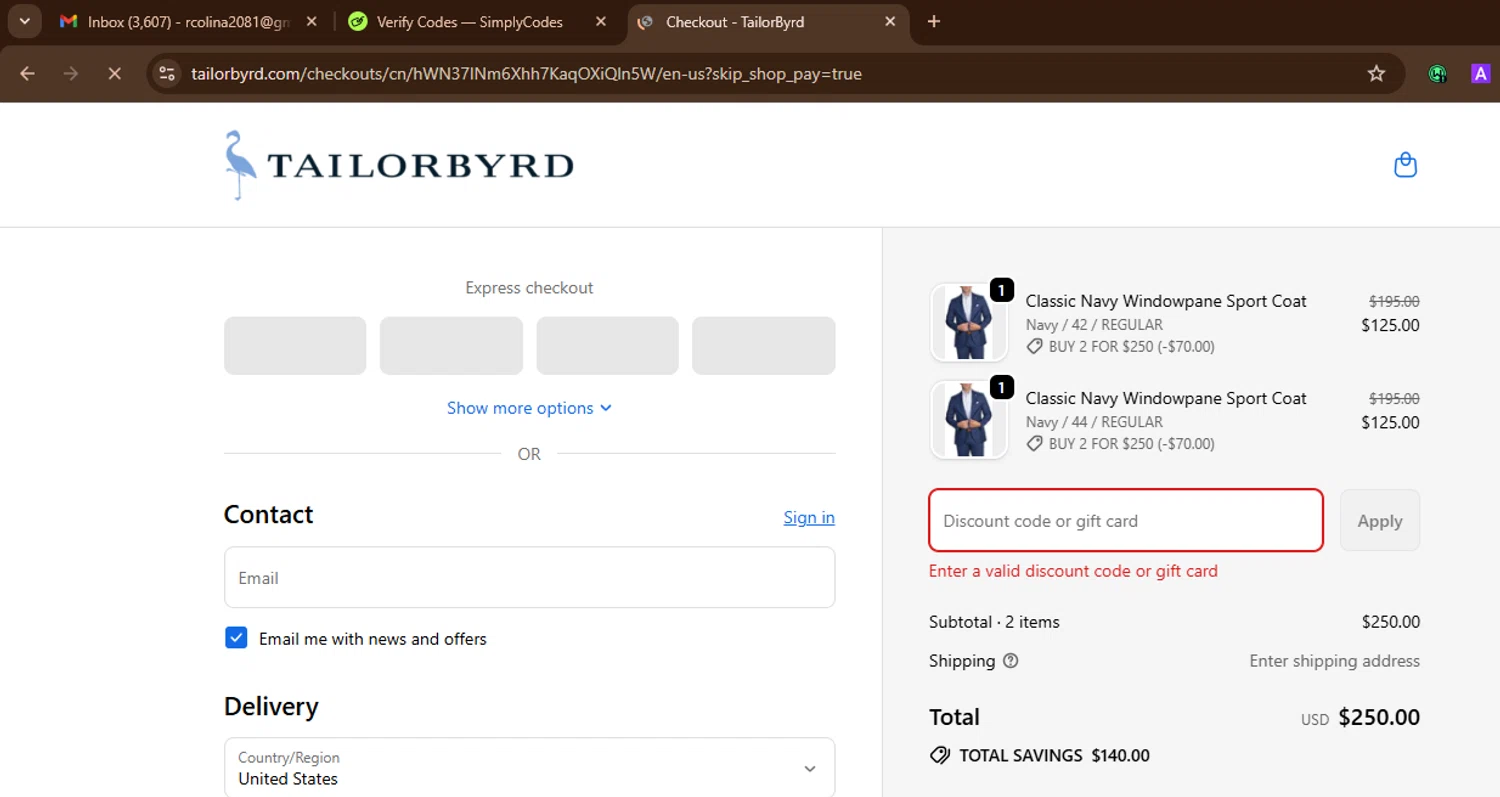Viewport: 1500px width, 797px height.
Task: Click the Navy / 44 / REGULAR text
Action: coord(1094,422)
